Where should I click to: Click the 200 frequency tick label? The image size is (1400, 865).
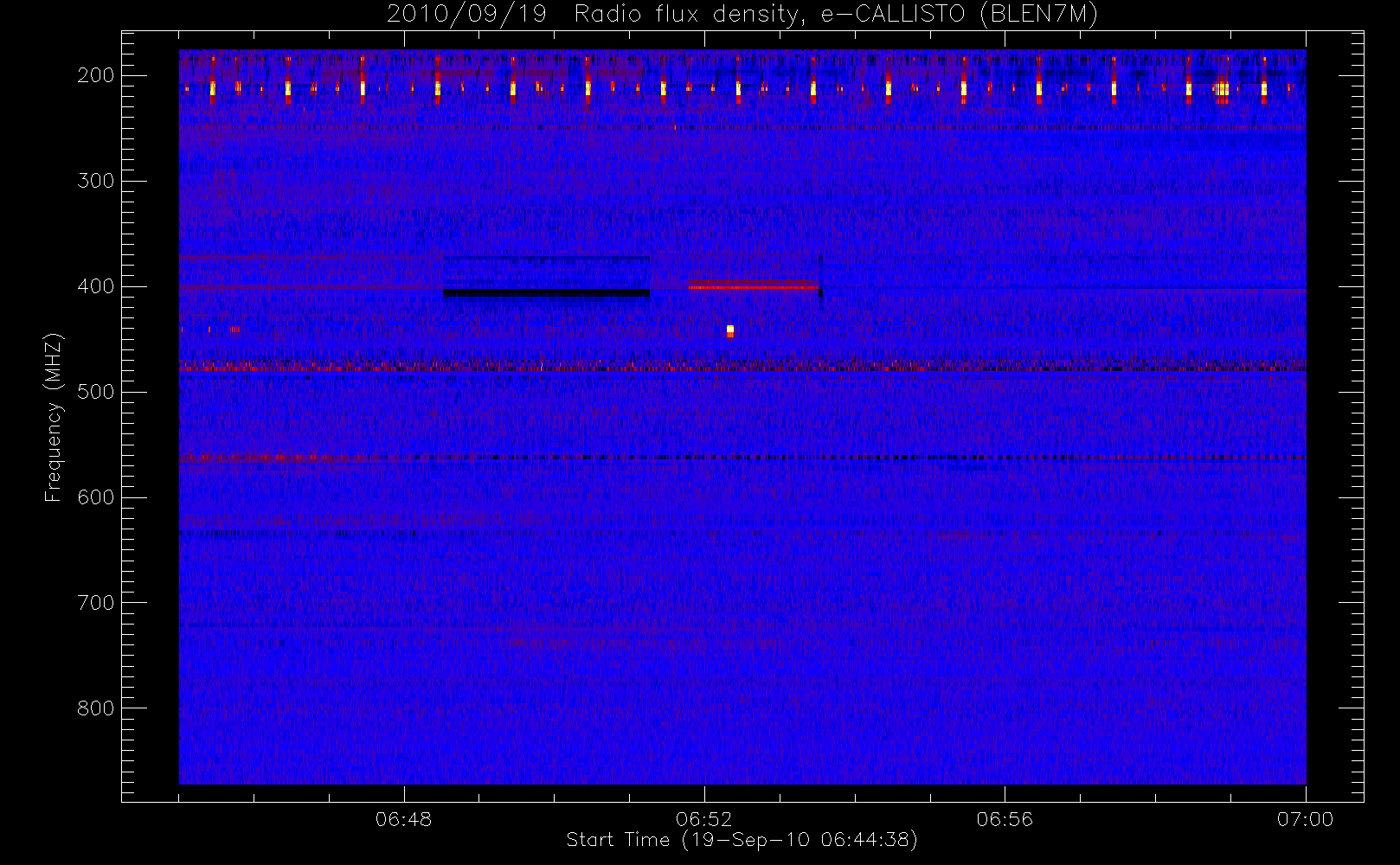click(96, 75)
